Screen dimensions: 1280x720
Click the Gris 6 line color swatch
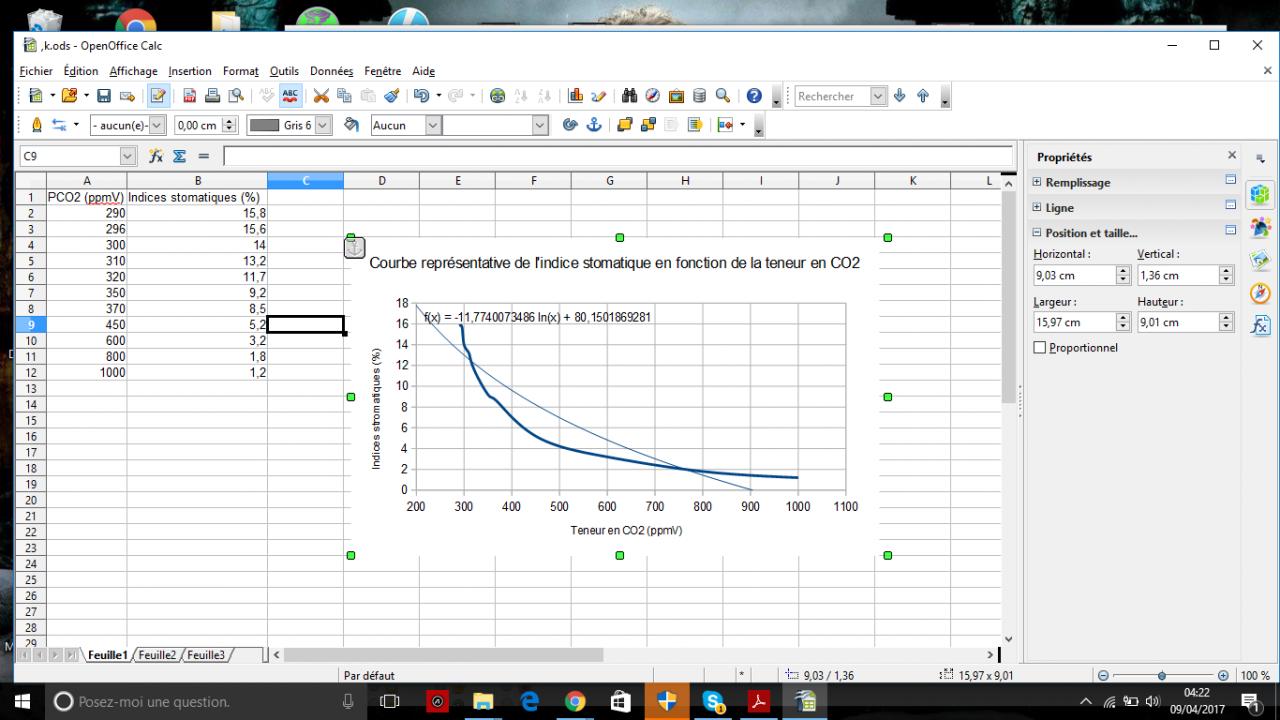[264, 125]
